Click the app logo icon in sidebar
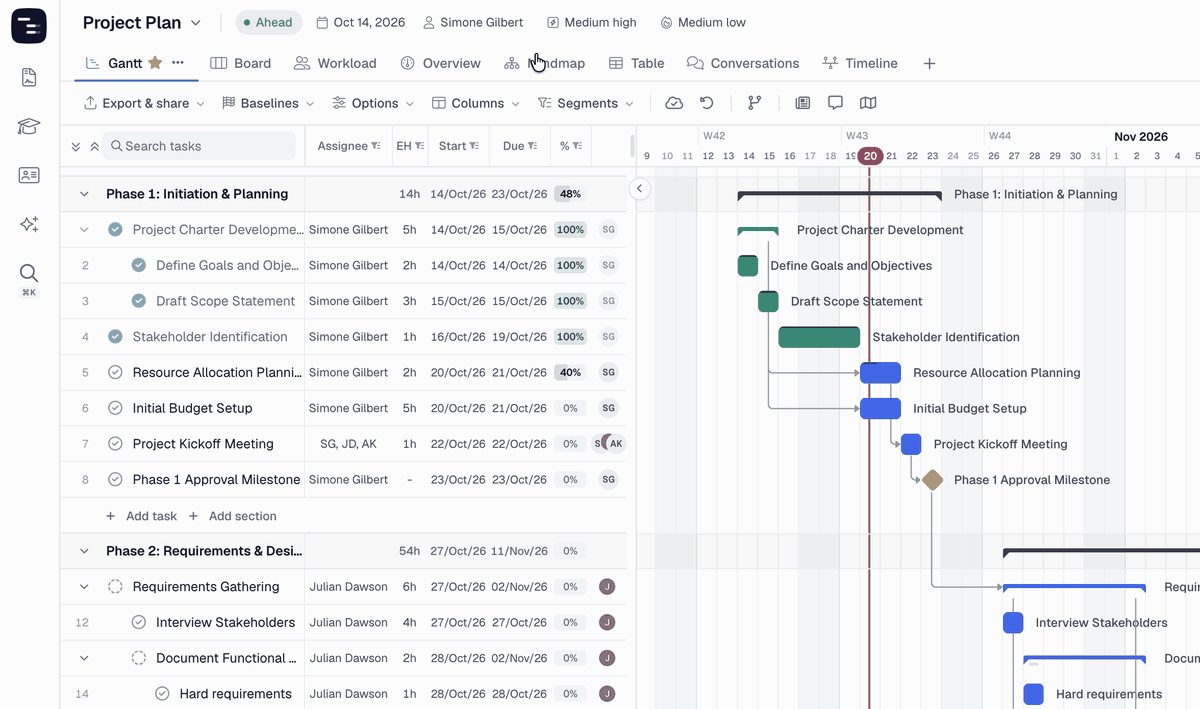Screen dimensions: 1200x709 click(x=29, y=26)
